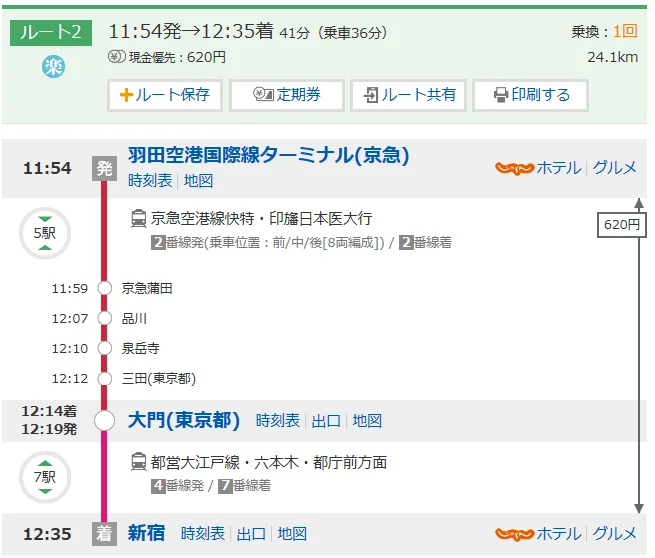
Task: Click ホテル link beside Haneda departure station
Action: (x=559, y=168)
